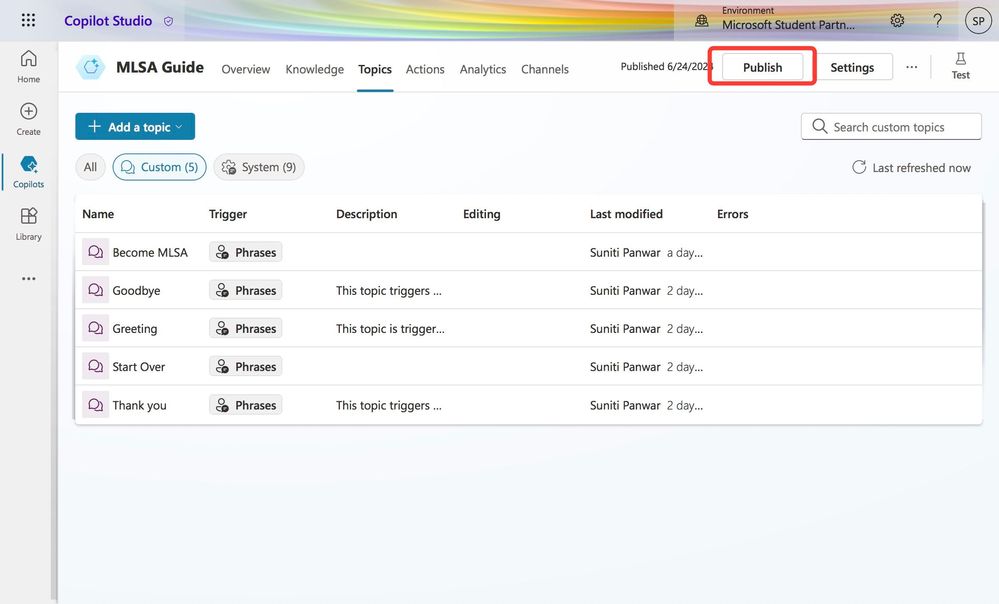Click the MLSA Guide copilot icon
The width and height of the screenshot is (999, 604).
coord(91,67)
